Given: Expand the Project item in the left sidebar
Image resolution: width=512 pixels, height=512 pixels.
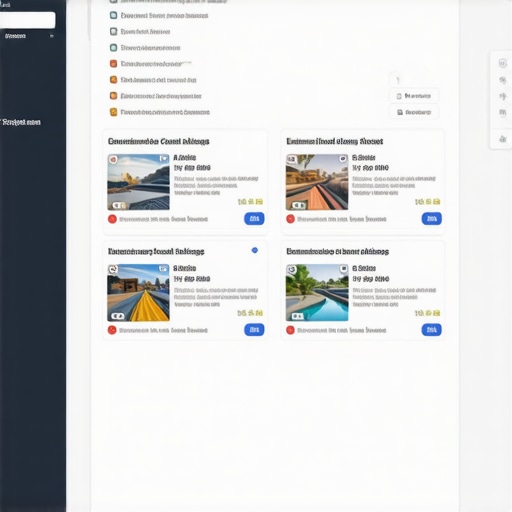Looking at the screenshot, I should [x=21, y=122].
